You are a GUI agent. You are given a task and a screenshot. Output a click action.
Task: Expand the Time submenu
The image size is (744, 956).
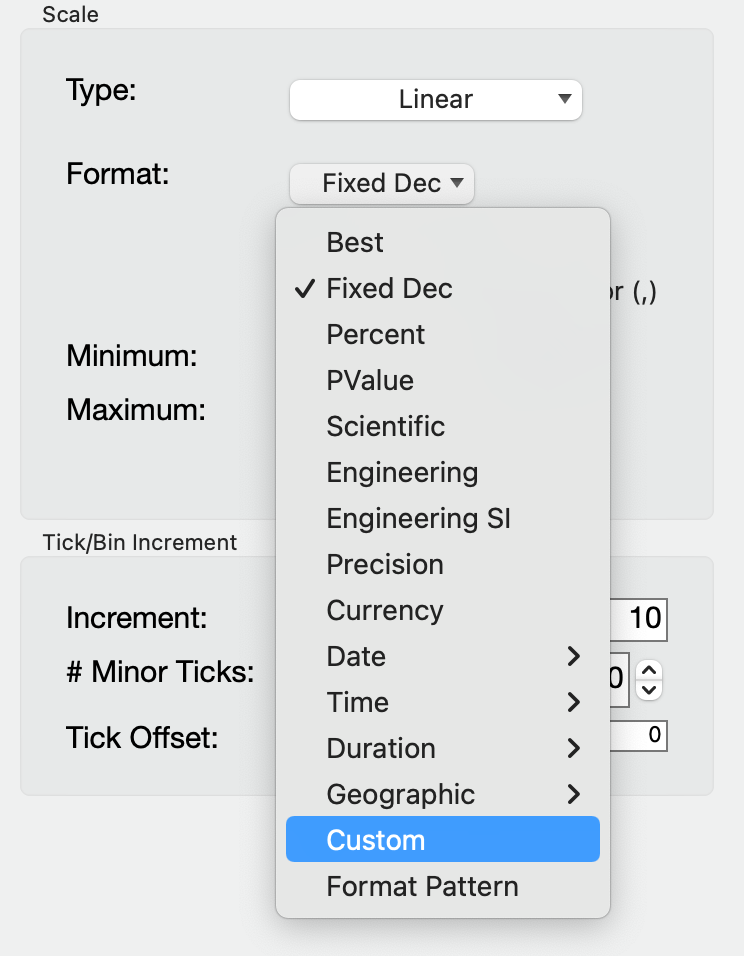click(x=357, y=702)
